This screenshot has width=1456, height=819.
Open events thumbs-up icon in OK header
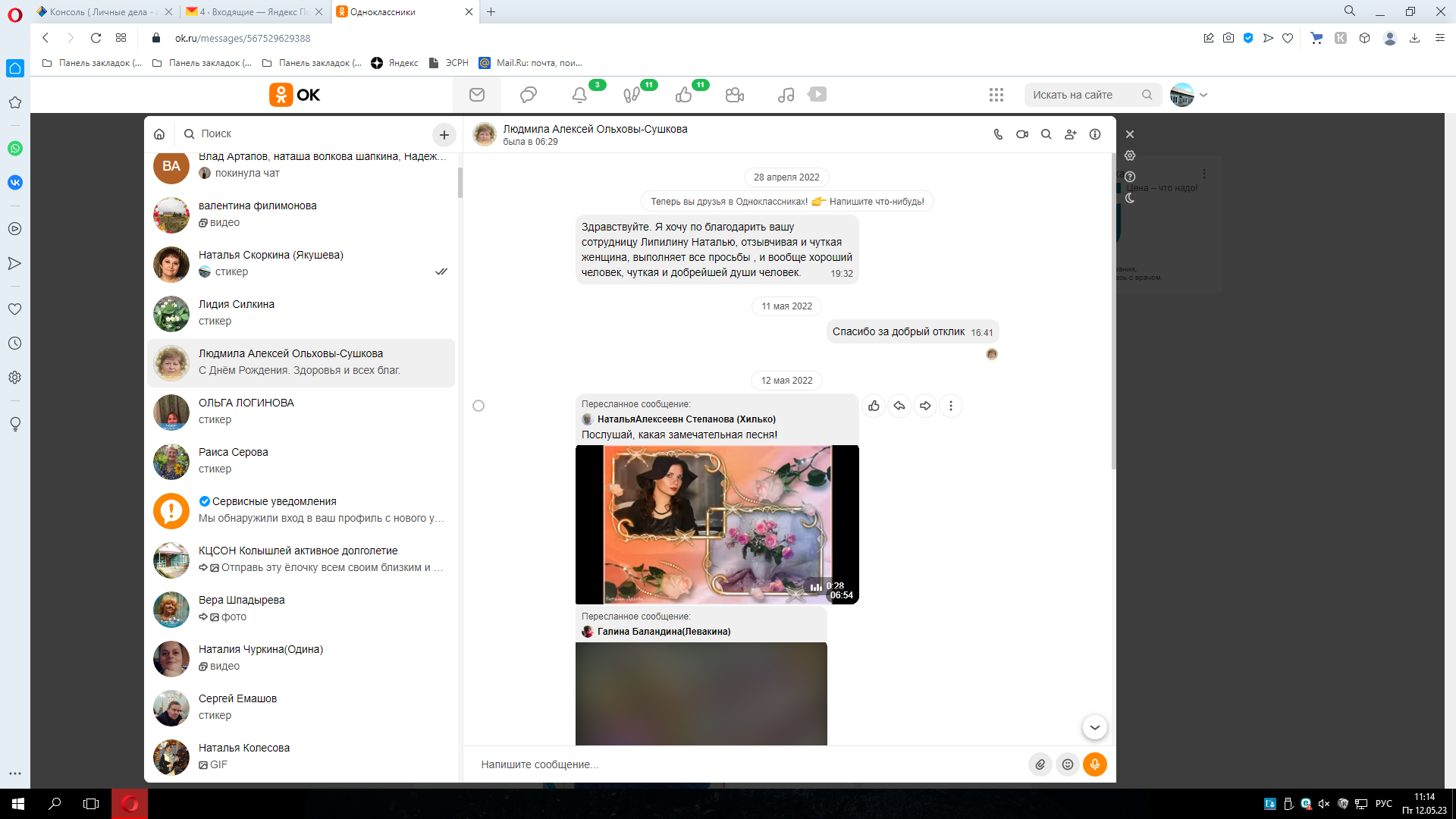point(683,95)
